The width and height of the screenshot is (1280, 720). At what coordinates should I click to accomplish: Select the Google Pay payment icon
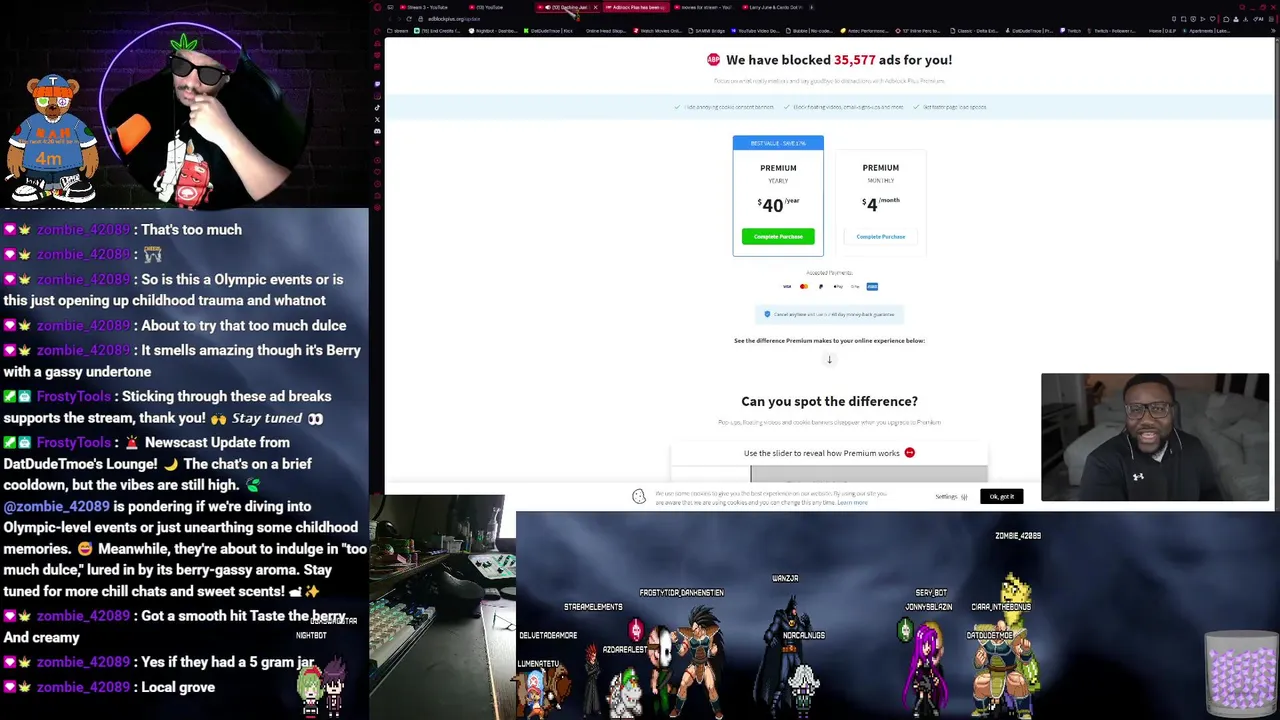pyautogui.click(x=855, y=287)
